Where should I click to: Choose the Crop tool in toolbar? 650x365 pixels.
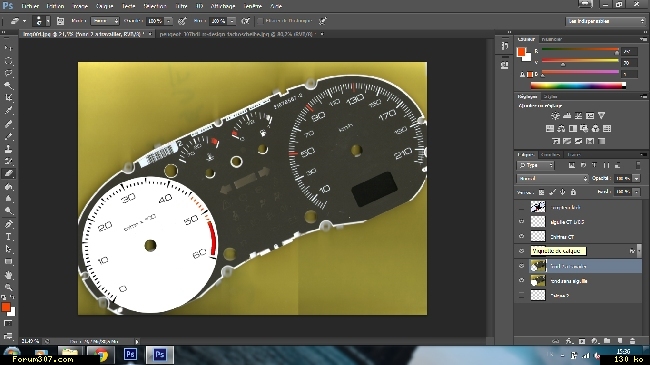tap(8, 97)
